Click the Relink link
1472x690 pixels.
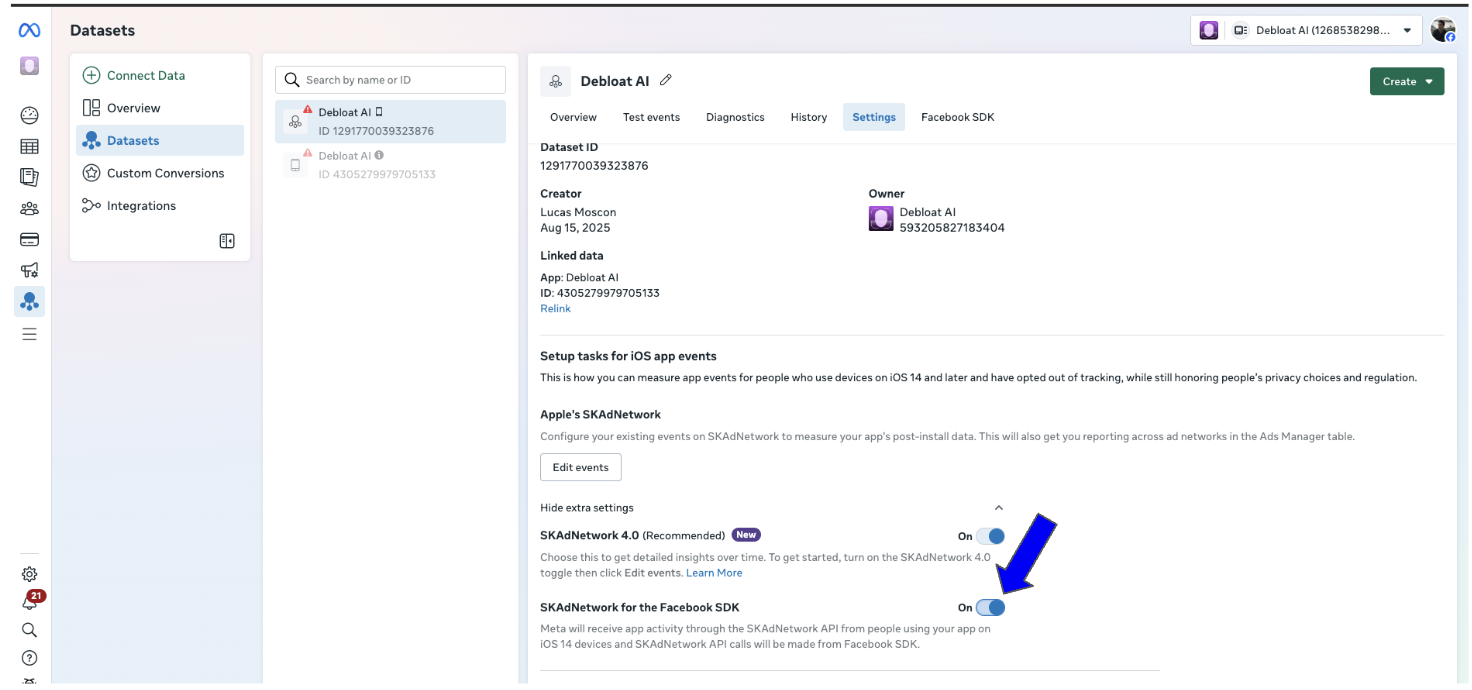pos(555,309)
